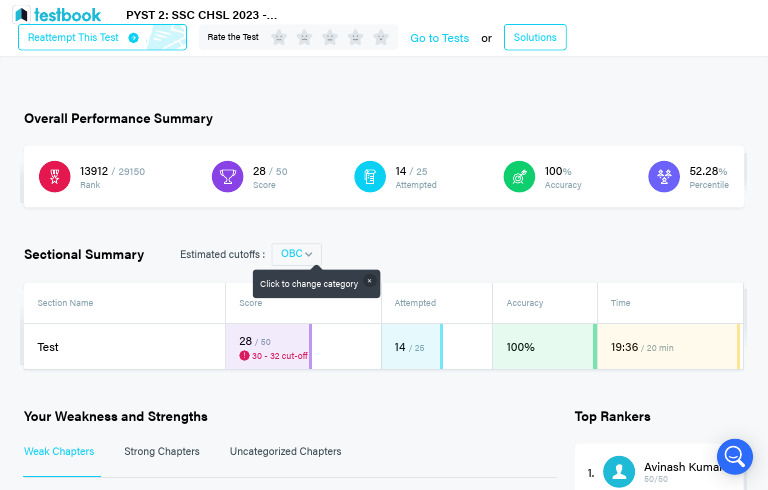Image resolution: width=768 pixels, height=490 pixels.
Task: Click the red Rank medal icon
Action: click(x=55, y=176)
